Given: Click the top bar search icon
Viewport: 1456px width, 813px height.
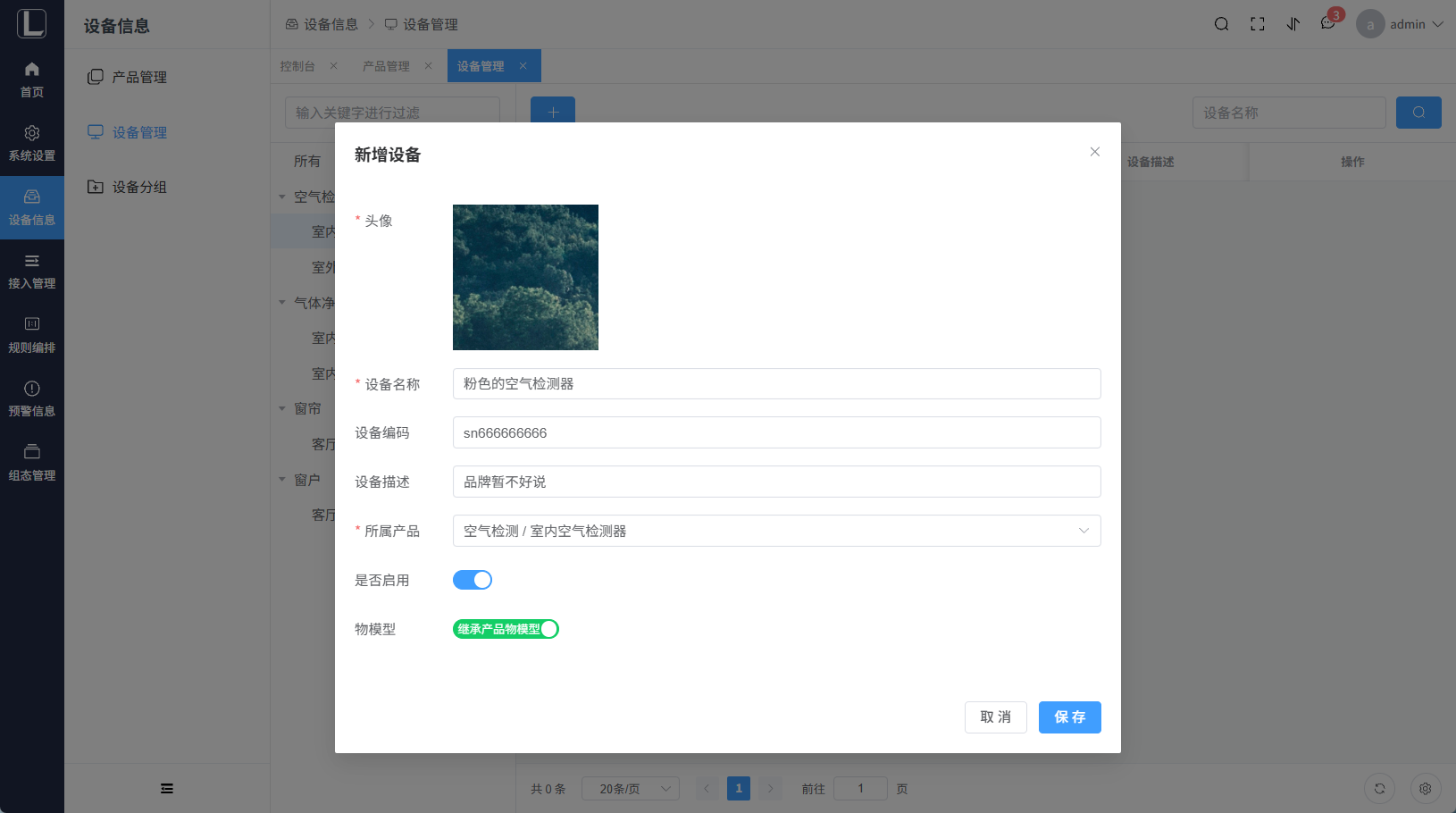Looking at the screenshot, I should (1221, 24).
